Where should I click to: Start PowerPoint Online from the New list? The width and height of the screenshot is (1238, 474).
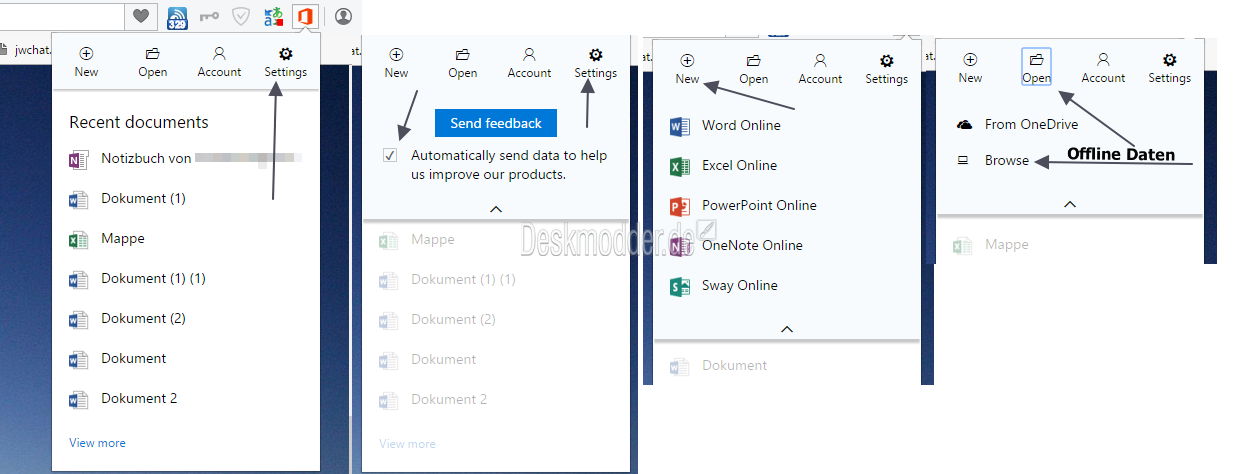(758, 206)
